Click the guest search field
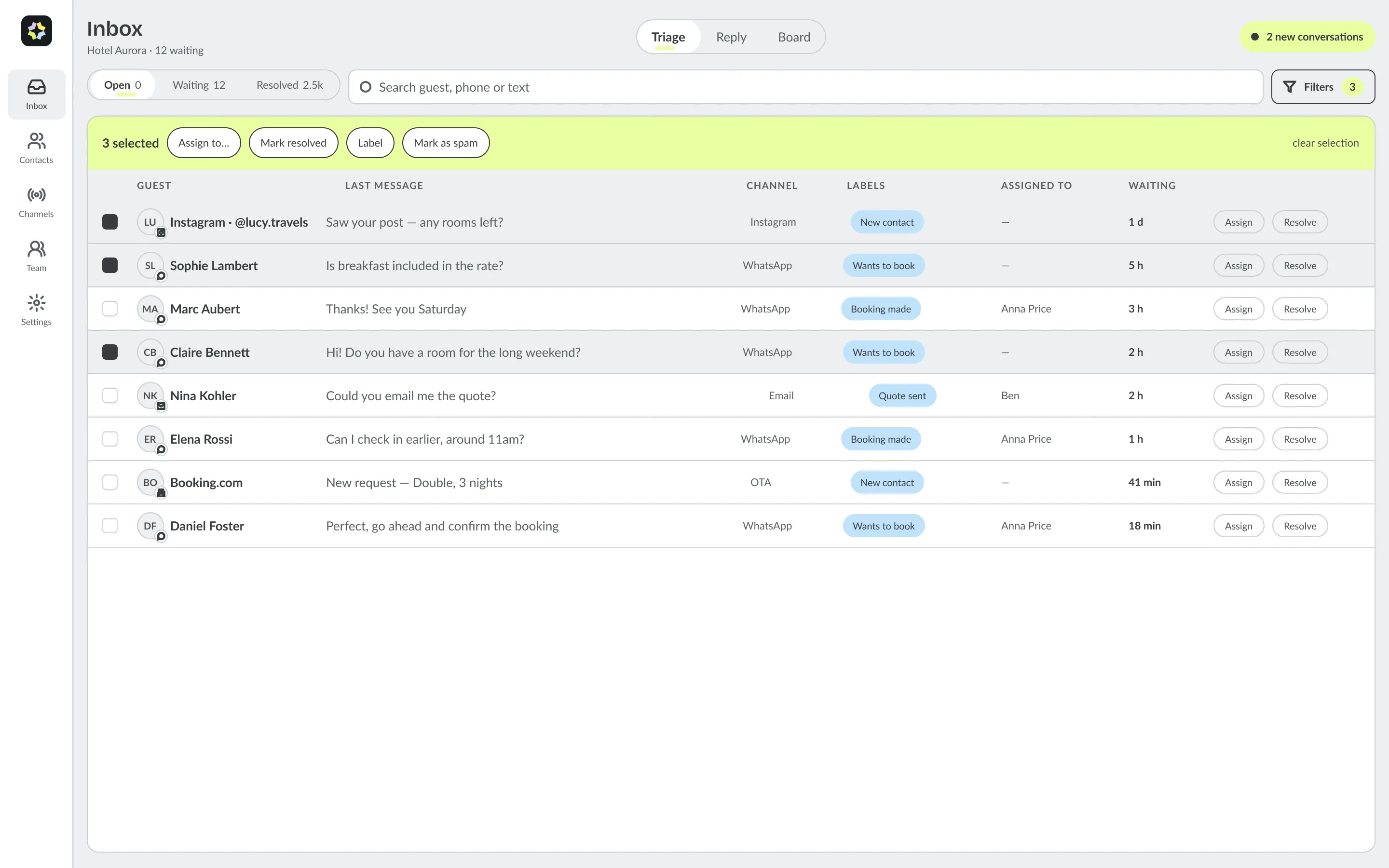Screen dimensions: 1389x868 pos(806,87)
